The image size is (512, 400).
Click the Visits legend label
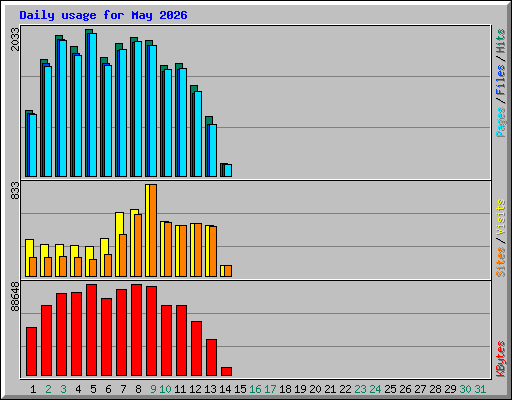point(500,218)
